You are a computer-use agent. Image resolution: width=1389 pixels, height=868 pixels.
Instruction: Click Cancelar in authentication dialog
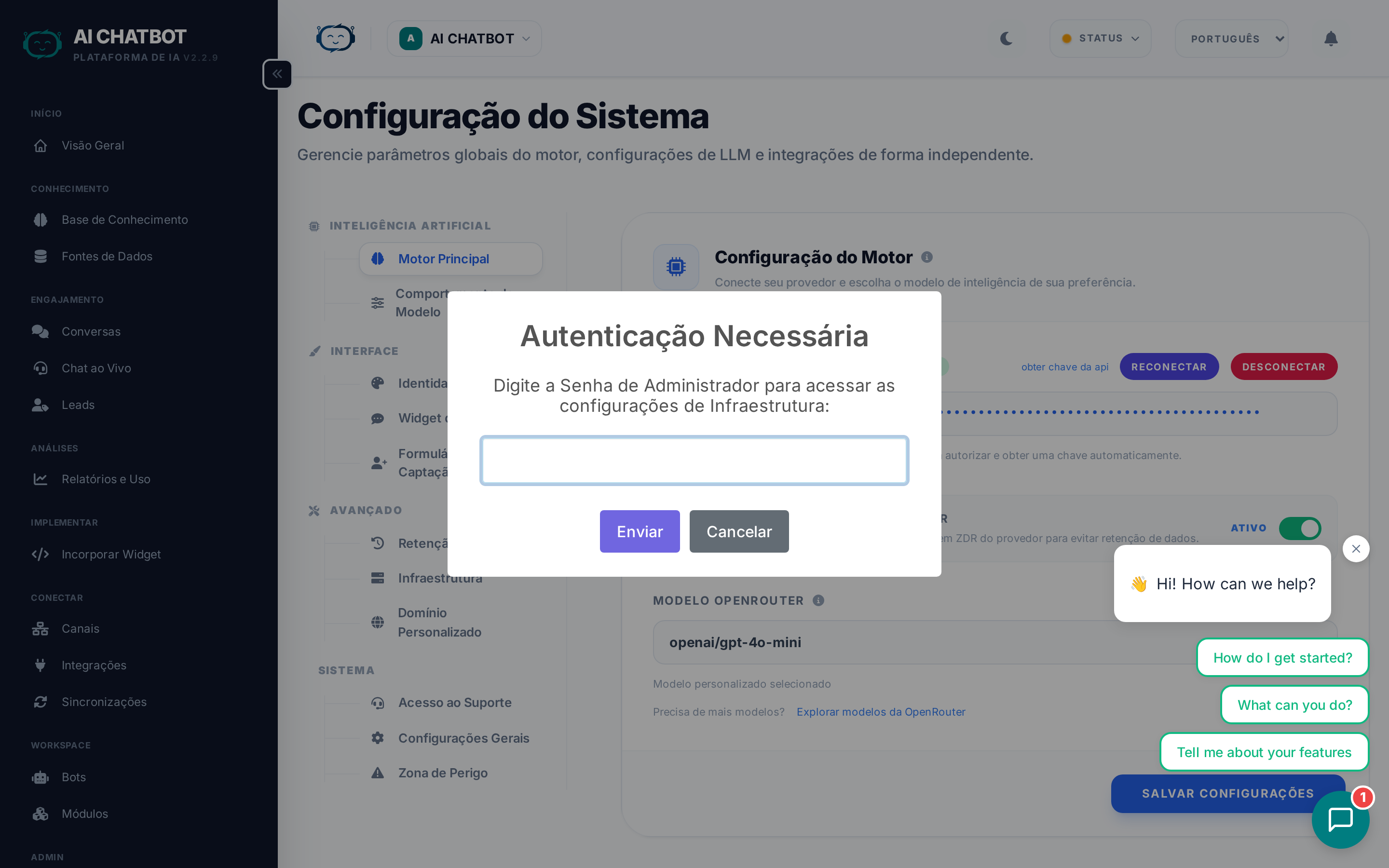click(739, 531)
